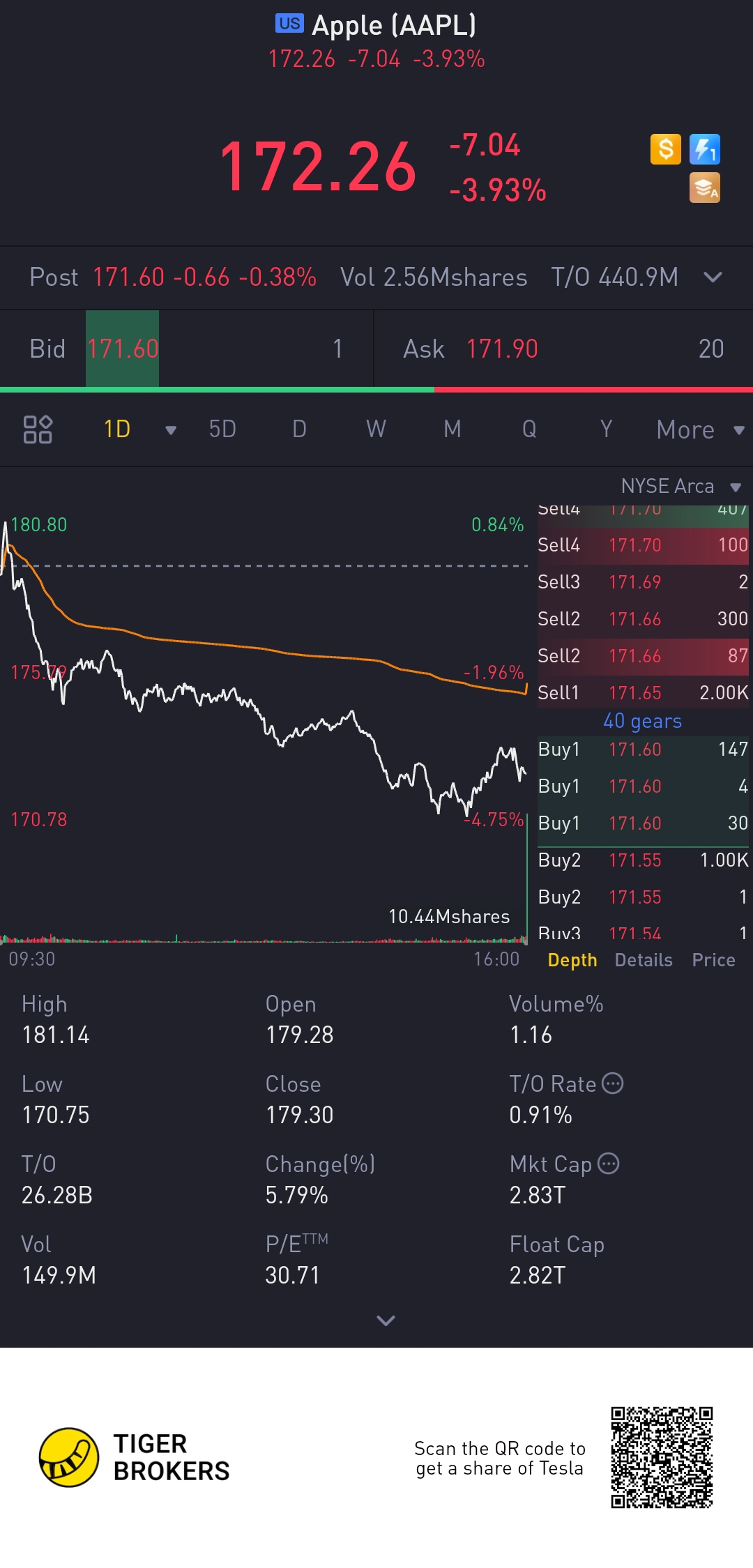Tap the large 172.26 price

(318, 167)
